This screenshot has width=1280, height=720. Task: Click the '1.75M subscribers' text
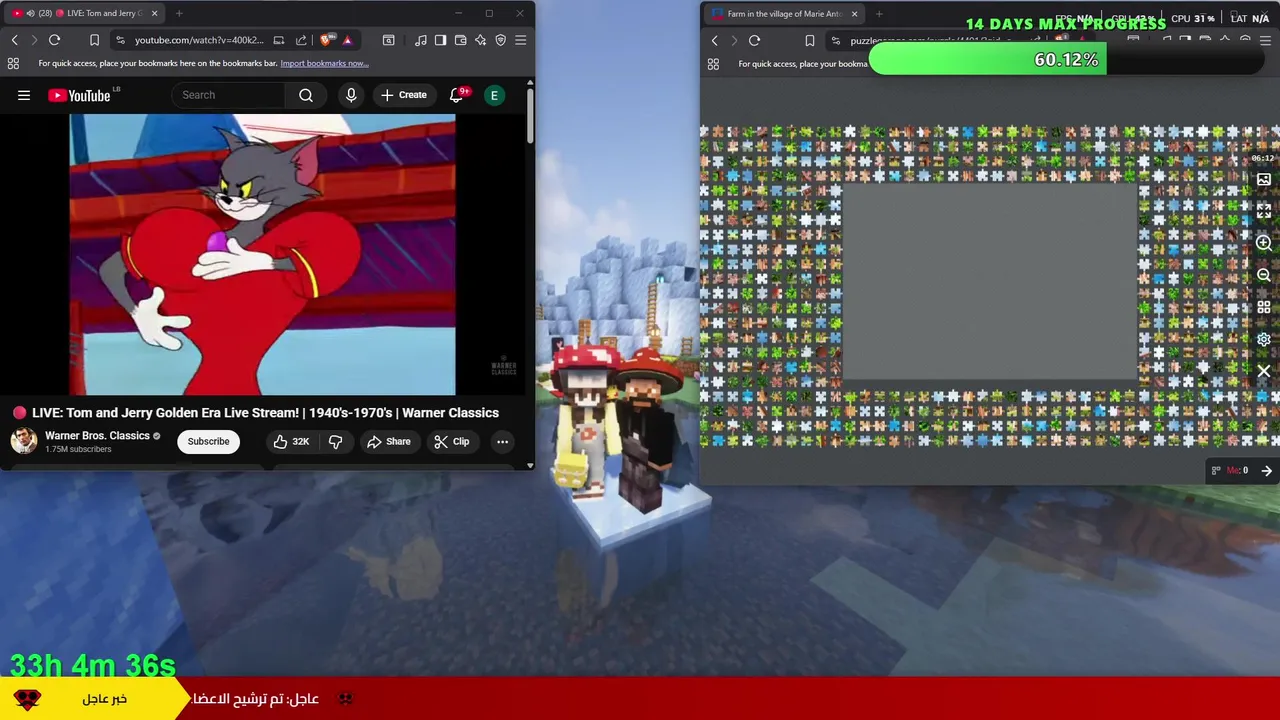(x=78, y=449)
